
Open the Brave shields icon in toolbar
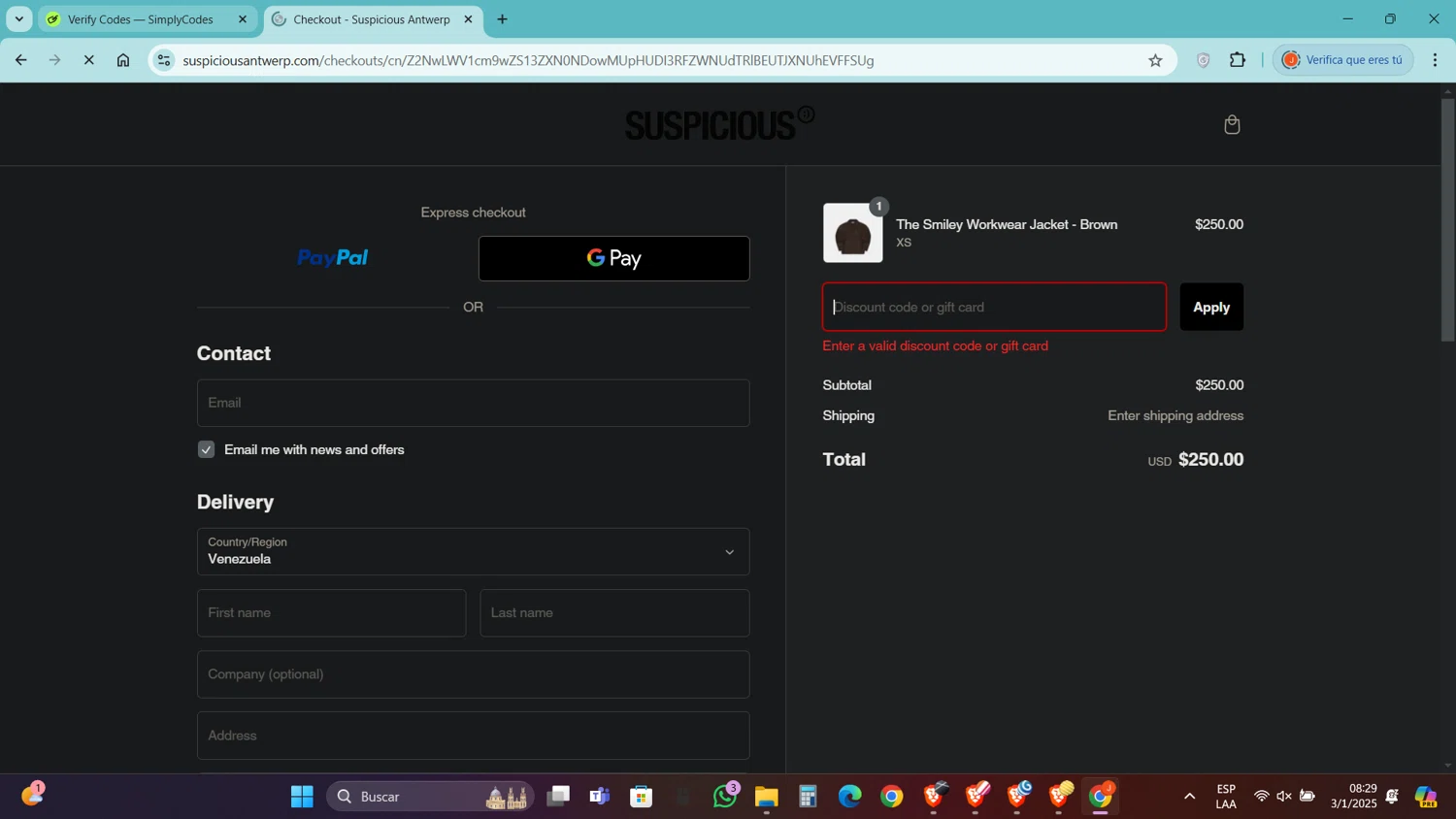1204,60
